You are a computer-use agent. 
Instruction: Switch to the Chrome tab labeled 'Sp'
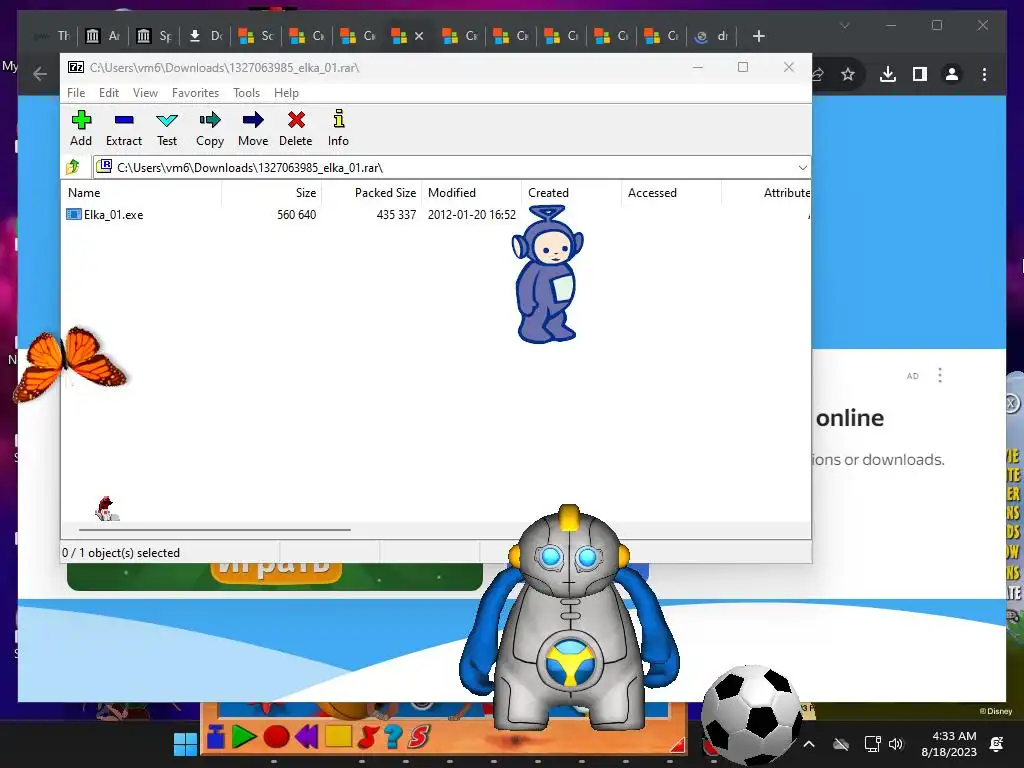(x=154, y=36)
